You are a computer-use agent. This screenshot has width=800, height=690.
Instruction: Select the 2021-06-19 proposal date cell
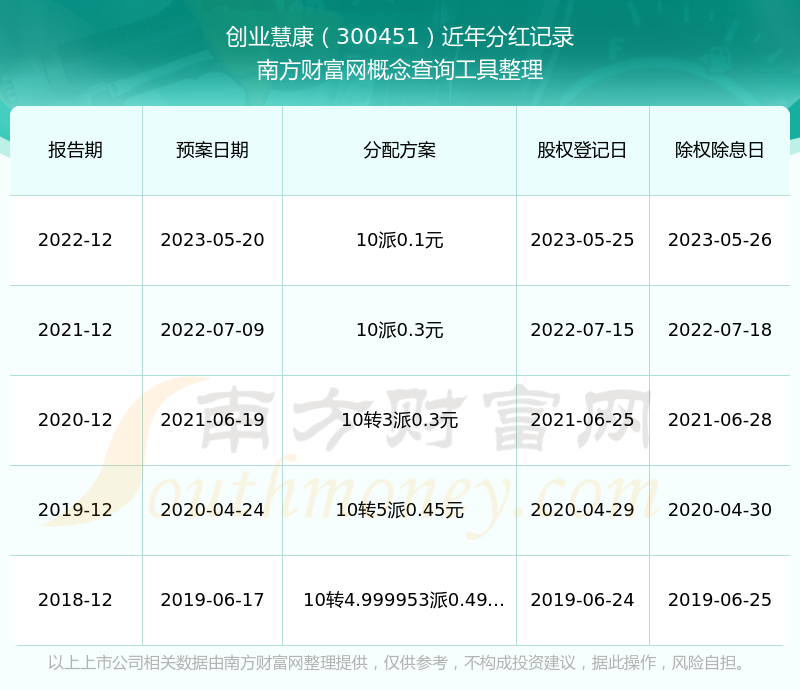point(212,420)
